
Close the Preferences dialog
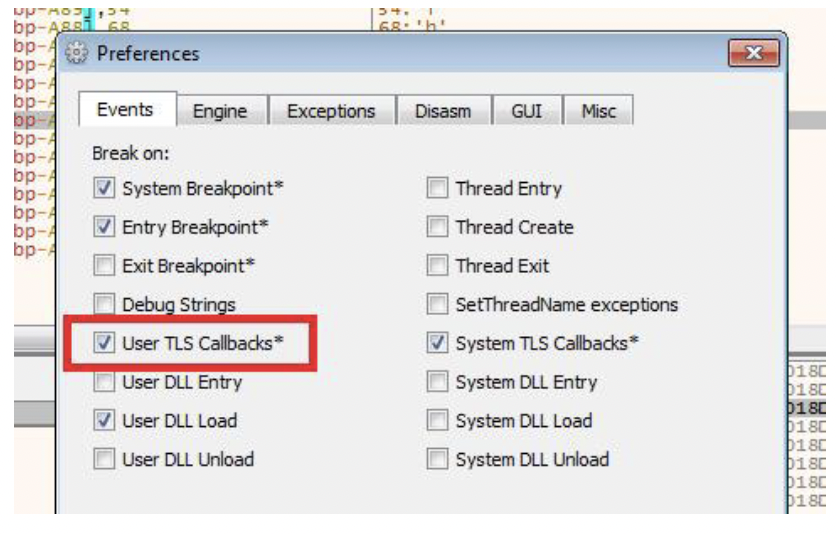753,53
